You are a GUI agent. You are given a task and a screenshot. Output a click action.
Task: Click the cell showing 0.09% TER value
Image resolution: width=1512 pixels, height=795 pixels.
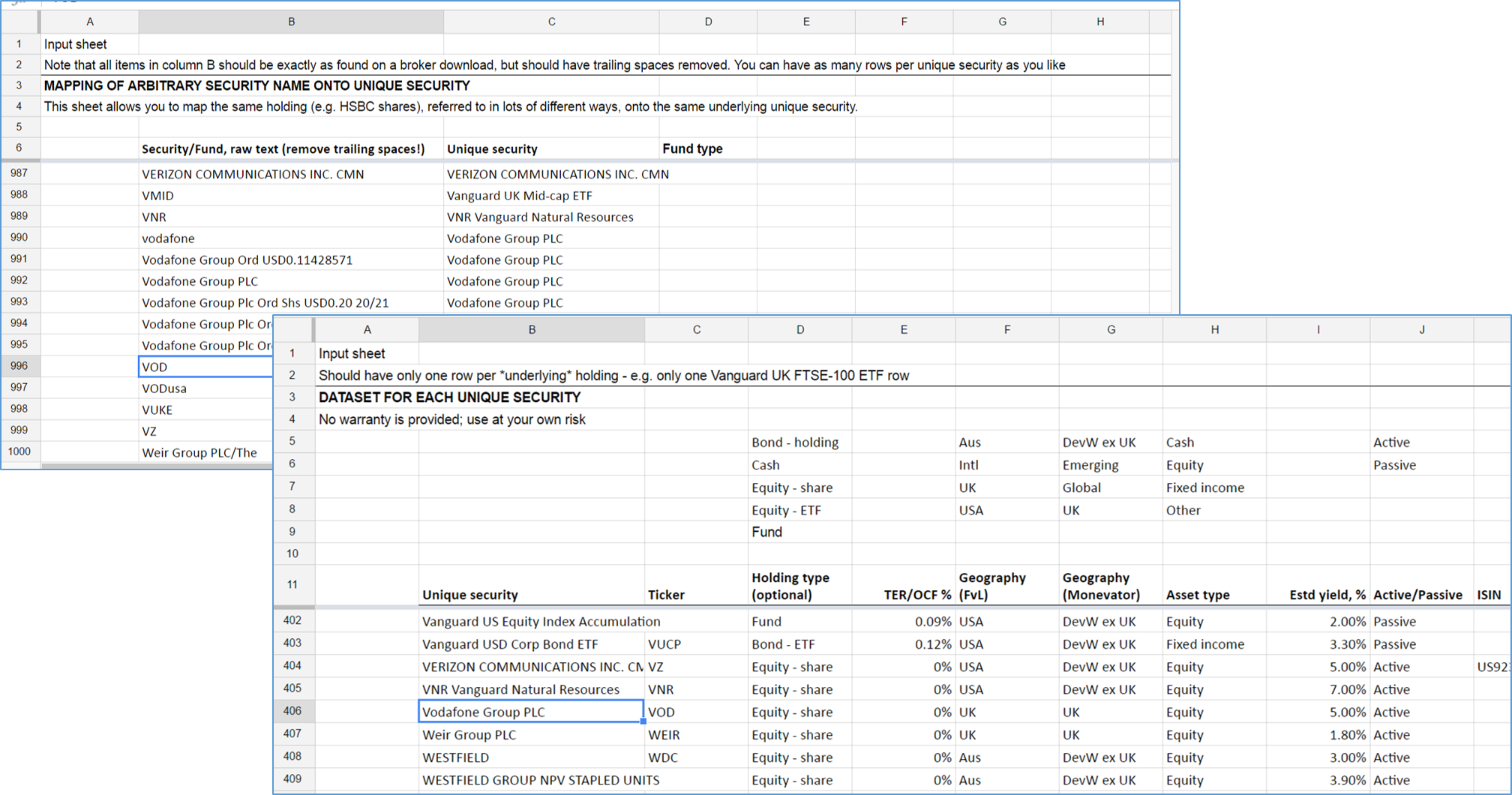903,621
